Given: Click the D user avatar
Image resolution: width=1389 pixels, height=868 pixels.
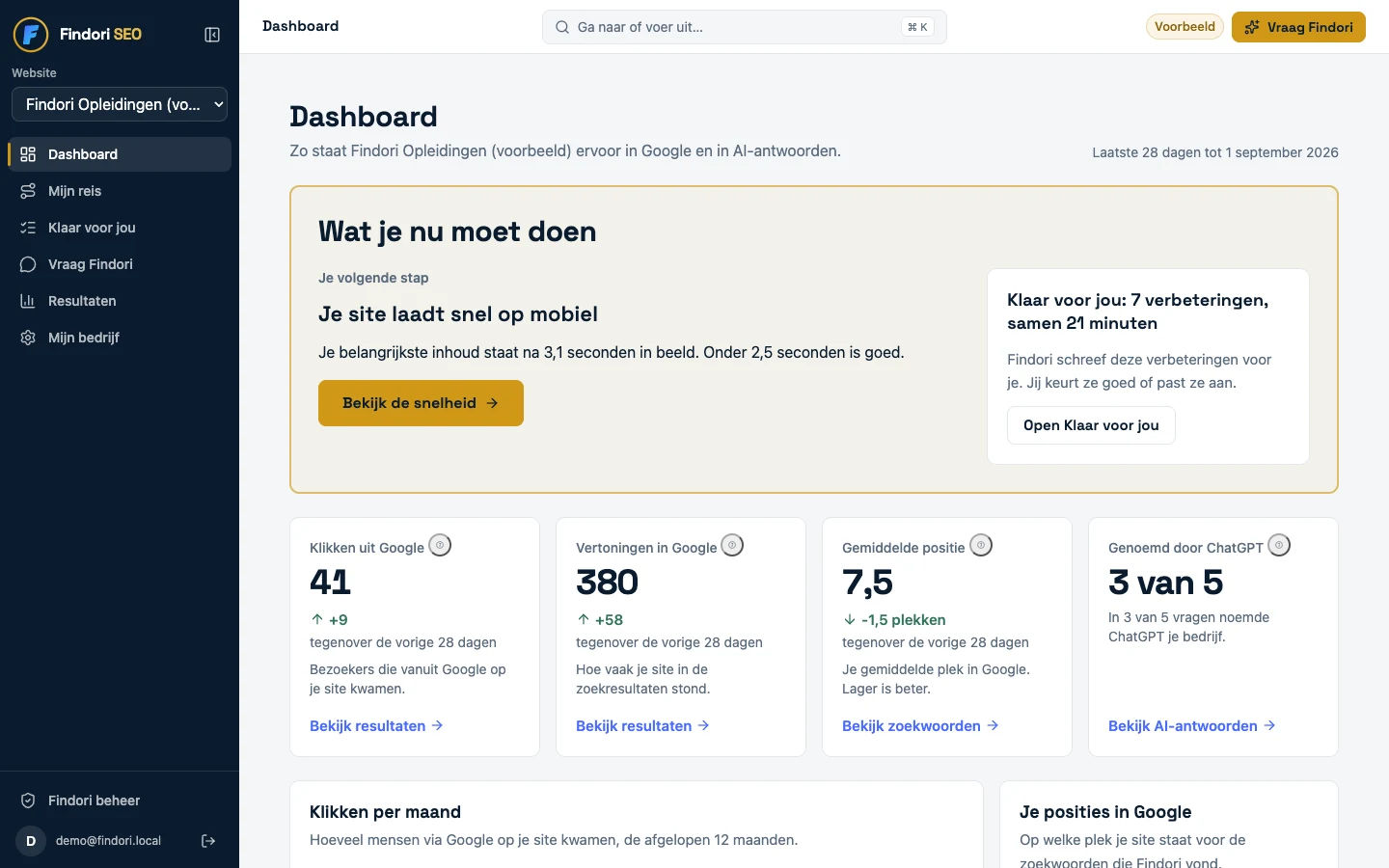Looking at the screenshot, I should click(31, 841).
